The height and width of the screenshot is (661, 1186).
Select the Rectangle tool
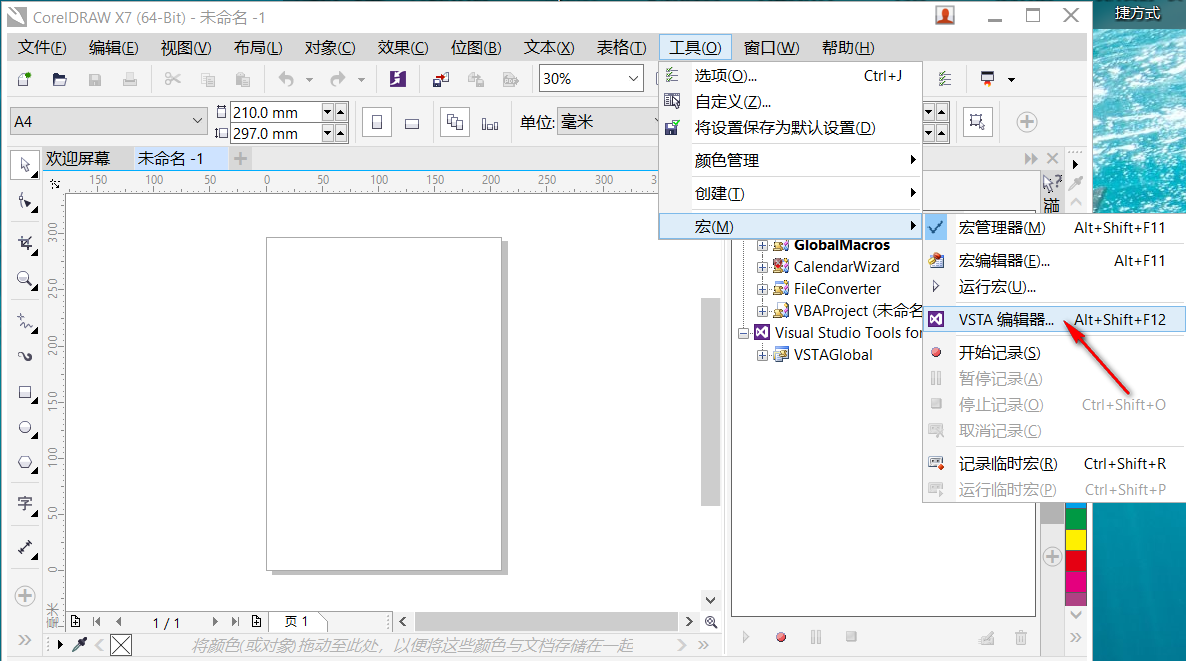[25, 393]
